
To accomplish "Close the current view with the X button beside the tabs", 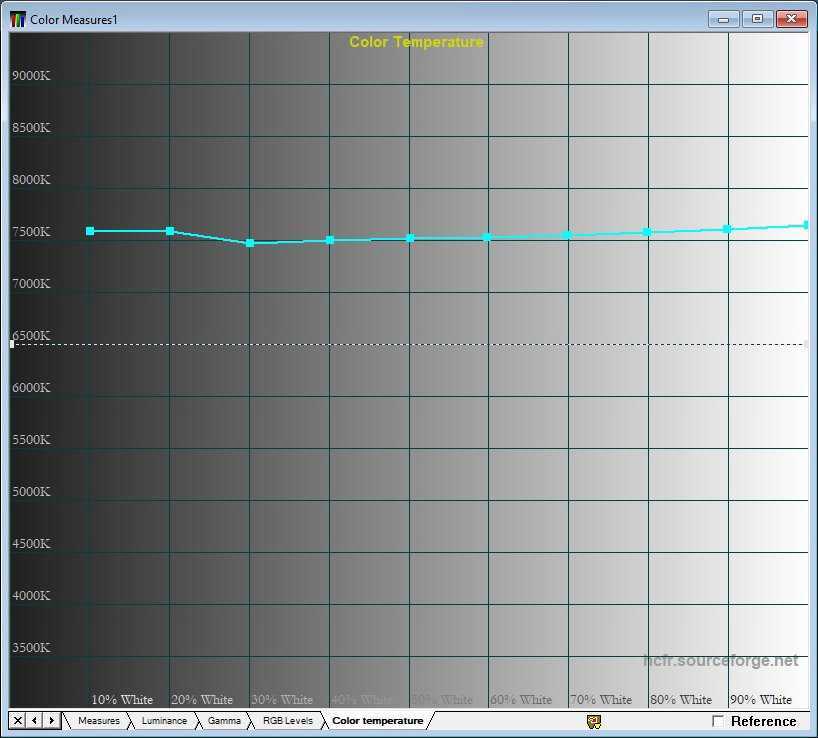I will coord(18,720).
